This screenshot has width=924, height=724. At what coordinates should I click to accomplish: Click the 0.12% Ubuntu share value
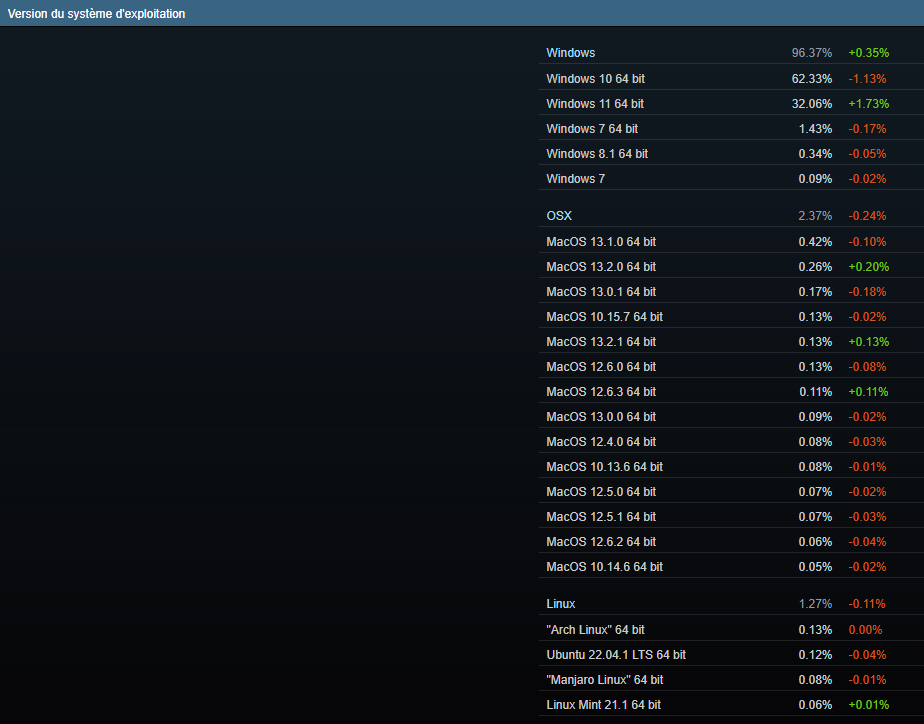coord(815,654)
